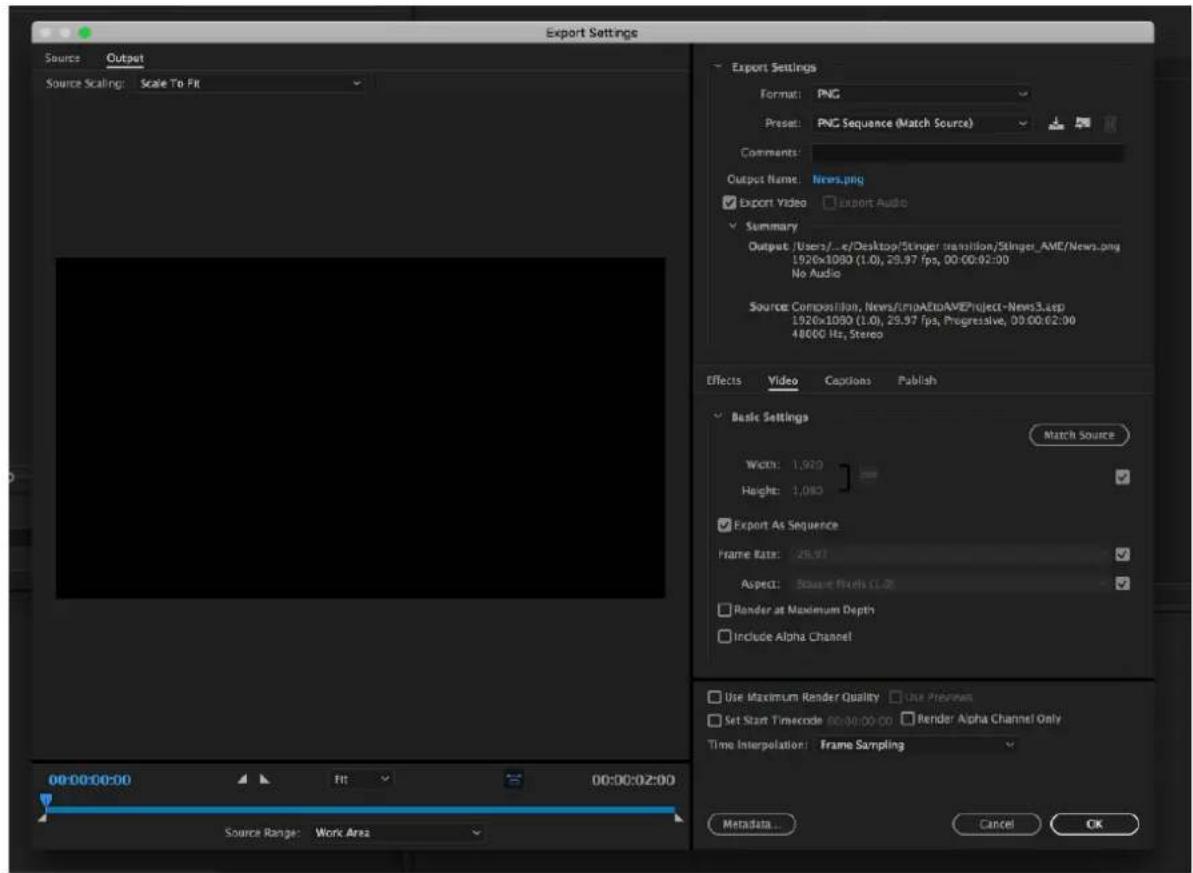
Task: Toggle the aspect ratio correction icon
Action: [x=514, y=779]
